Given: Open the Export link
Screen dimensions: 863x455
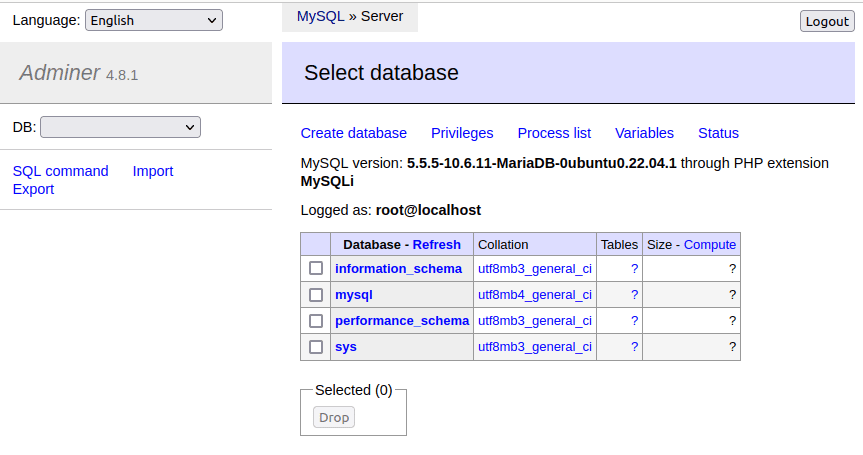Looking at the screenshot, I should point(33,189).
